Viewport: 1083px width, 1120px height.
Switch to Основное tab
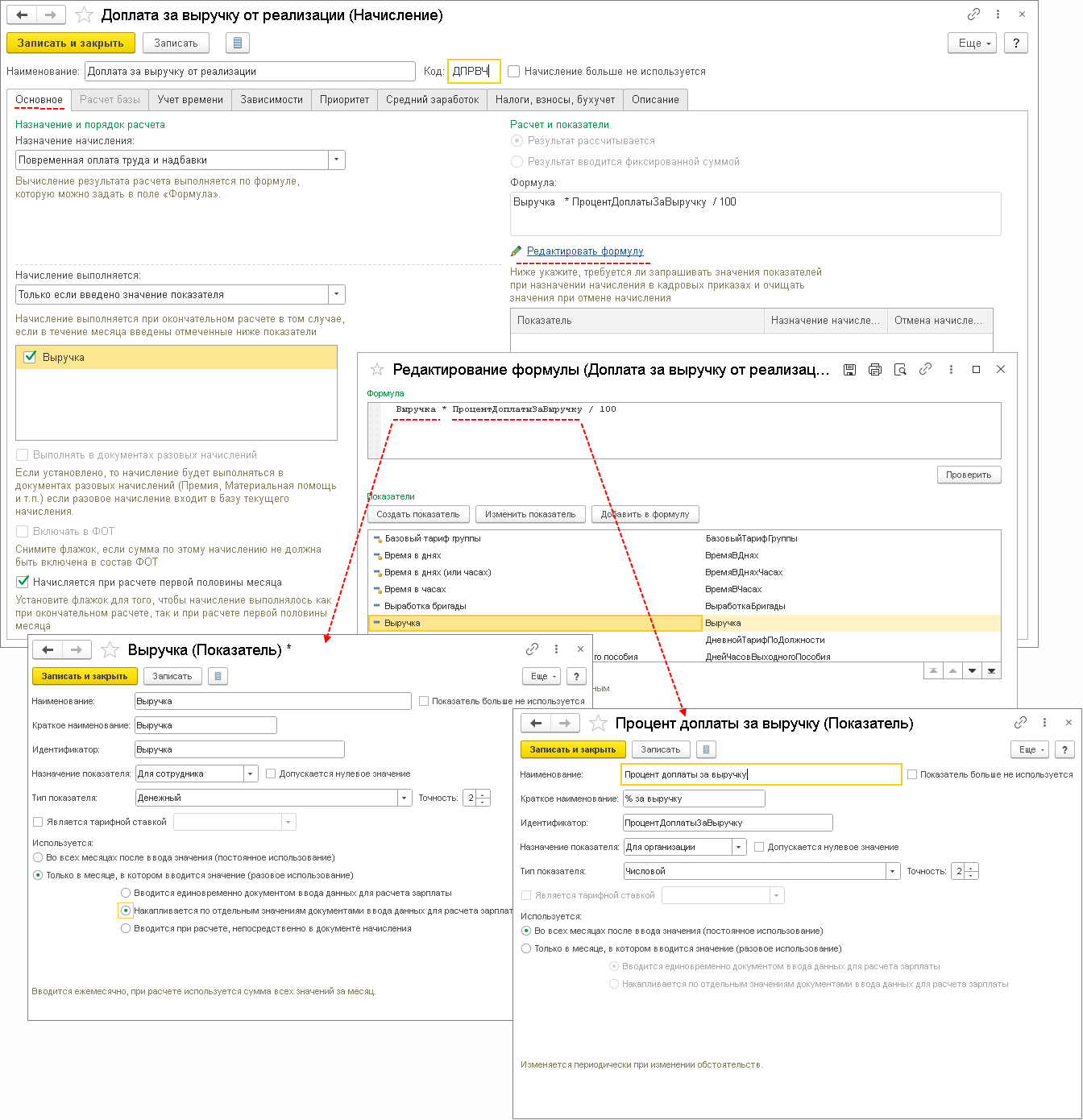coord(39,100)
